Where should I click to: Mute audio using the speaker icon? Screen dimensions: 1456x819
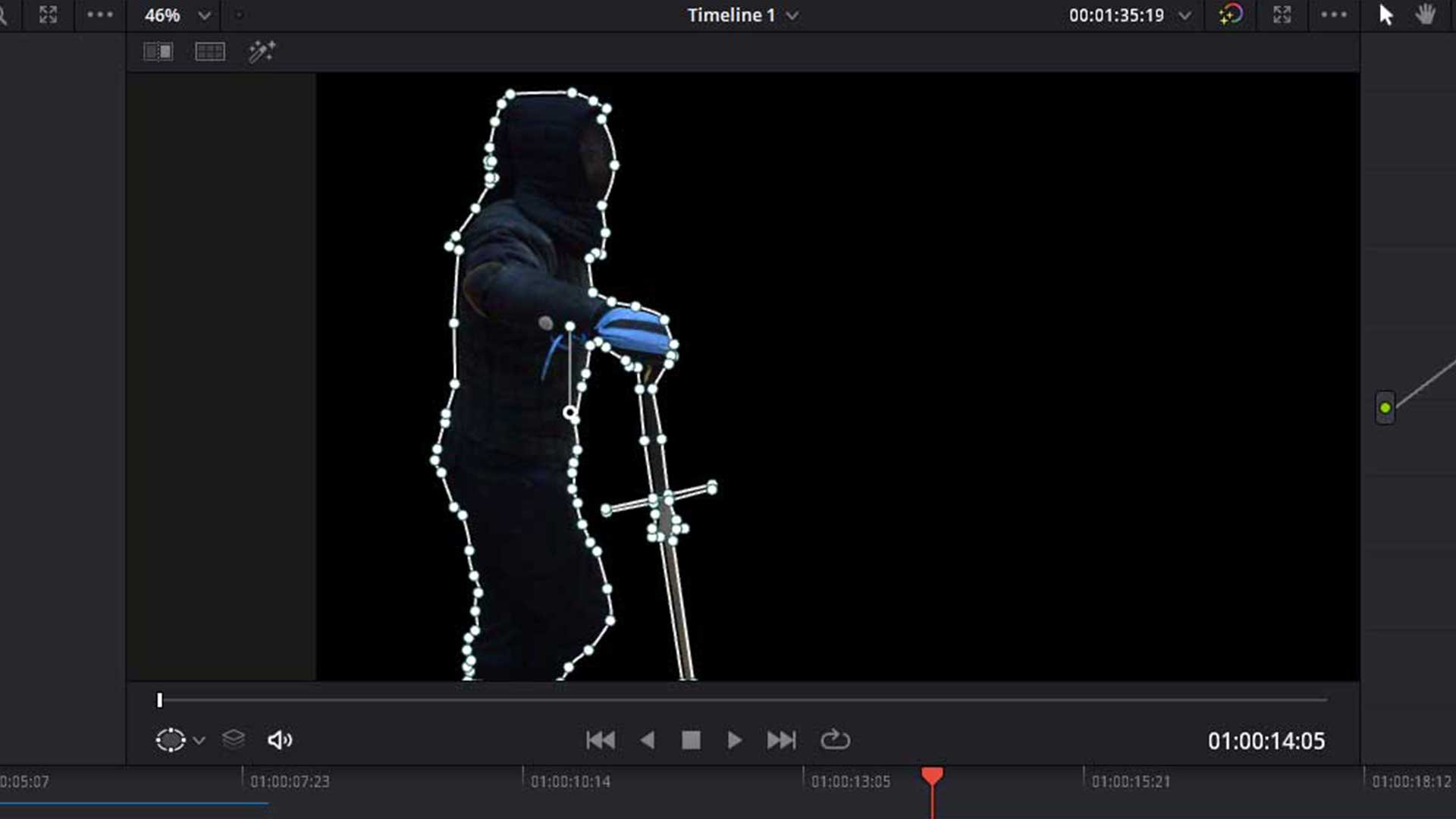click(x=278, y=739)
